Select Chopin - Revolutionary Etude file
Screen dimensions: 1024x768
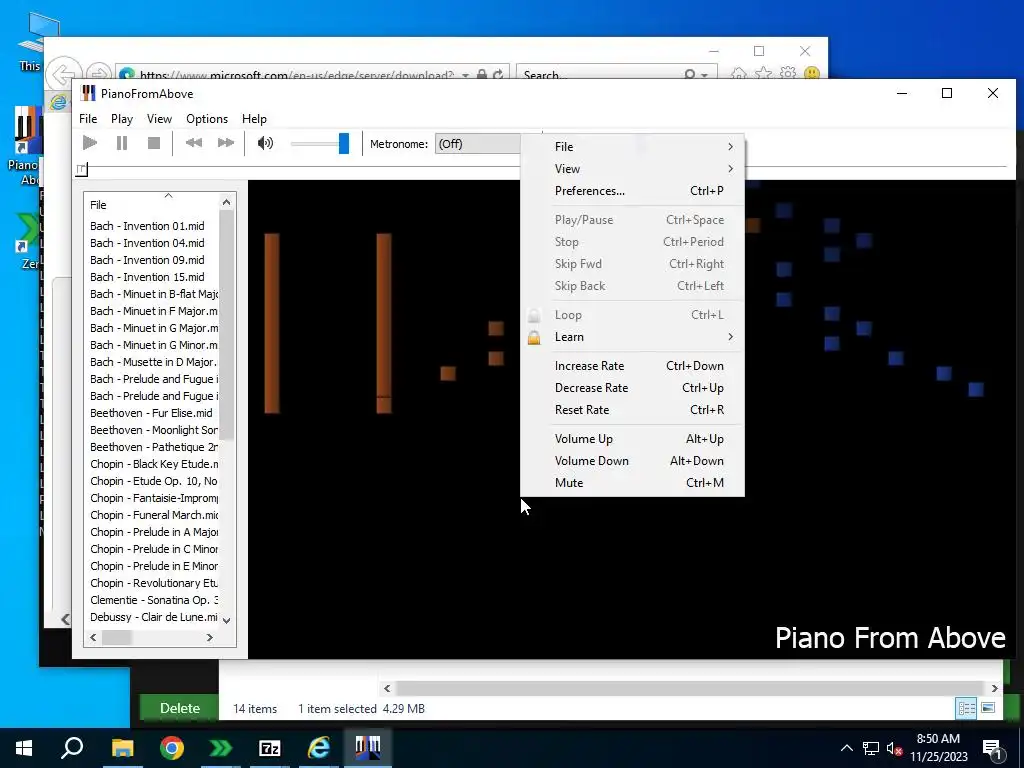[x=154, y=583]
